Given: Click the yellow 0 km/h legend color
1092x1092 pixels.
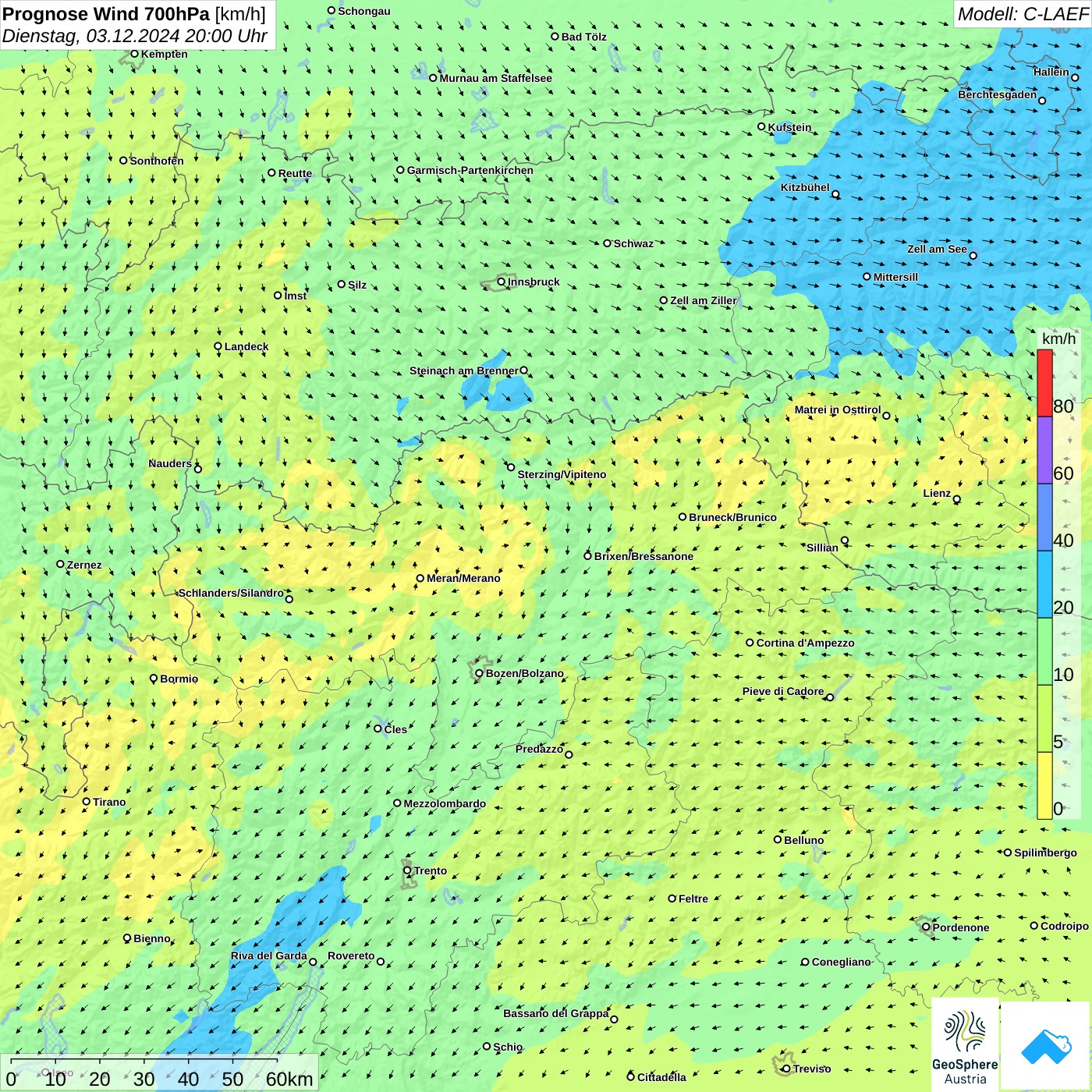Looking at the screenshot, I should [1044, 785].
